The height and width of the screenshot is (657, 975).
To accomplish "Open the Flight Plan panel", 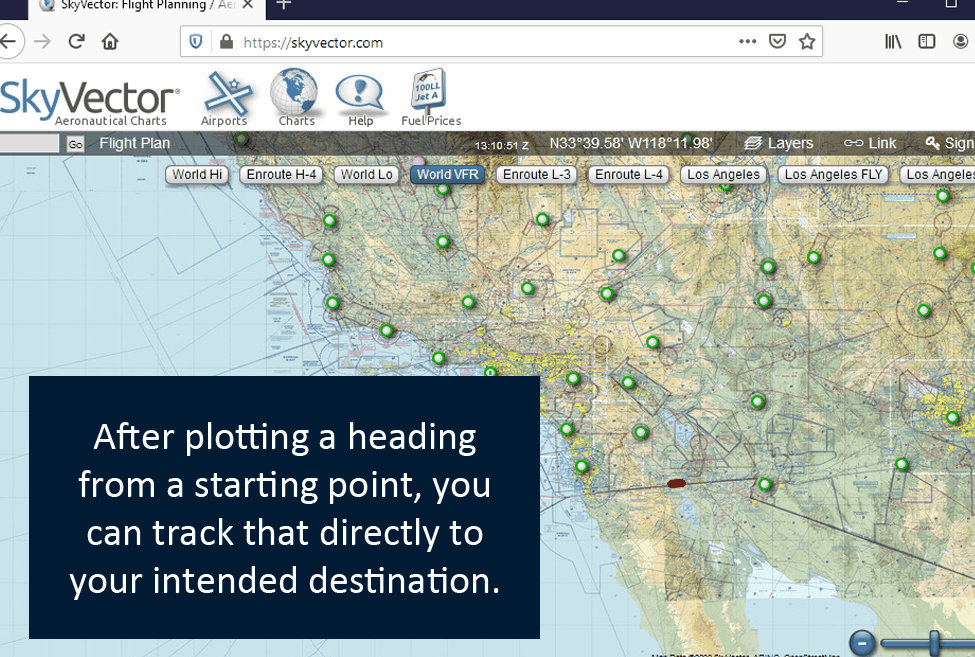I will [134, 144].
